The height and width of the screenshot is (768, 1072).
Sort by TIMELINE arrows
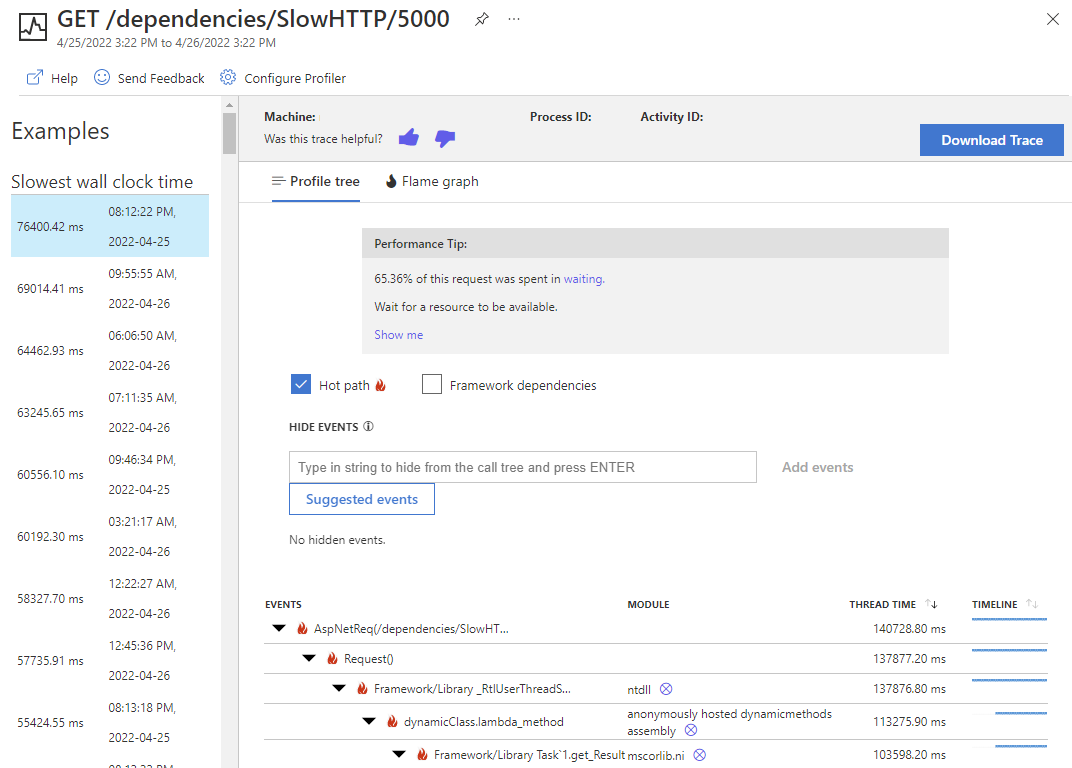pos(1032,604)
